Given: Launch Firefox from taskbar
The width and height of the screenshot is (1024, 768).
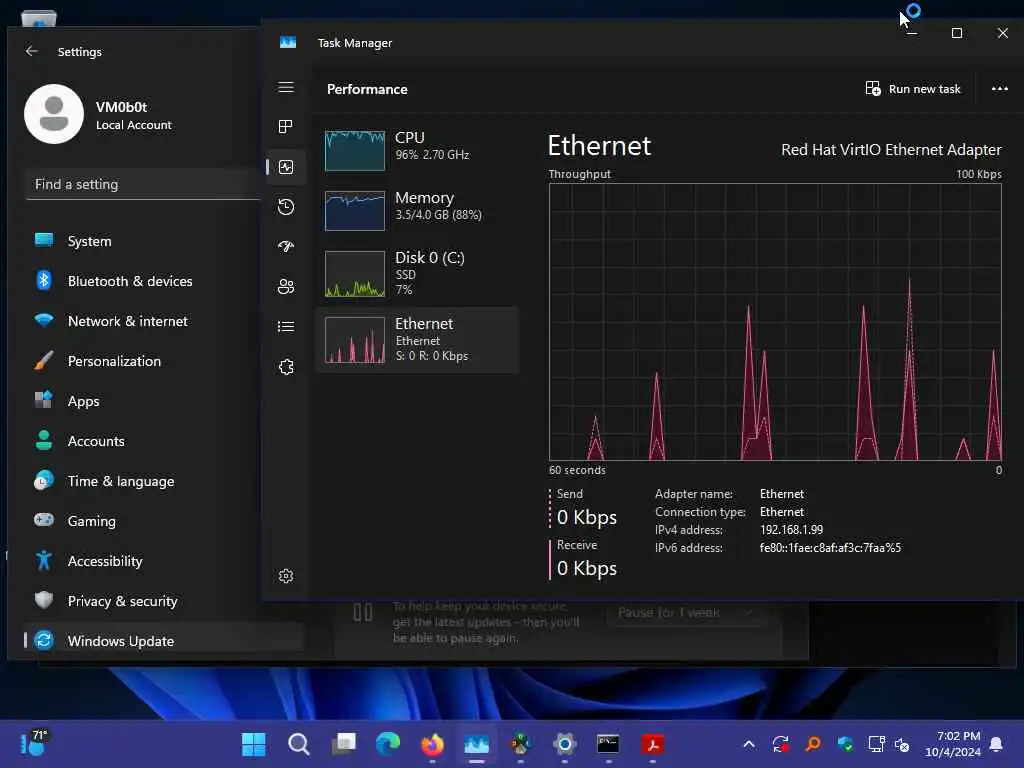Looking at the screenshot, I should click(432, 744).
